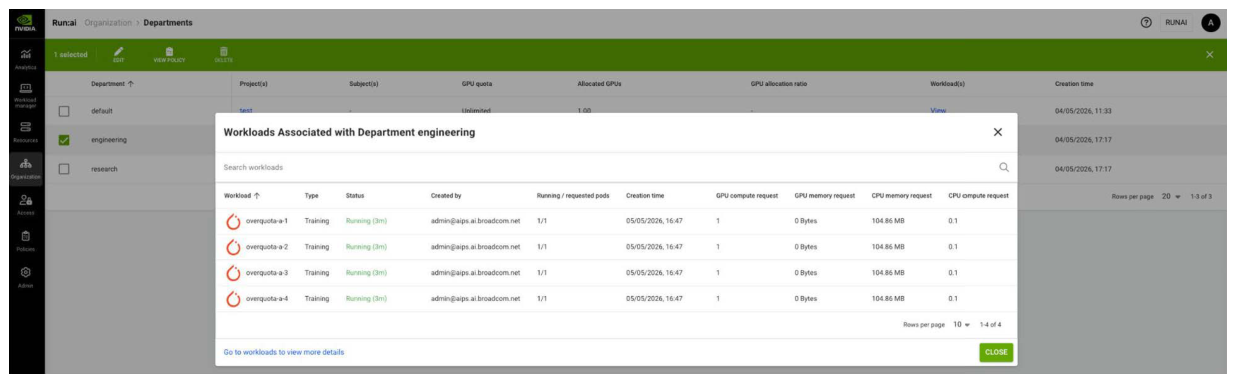This screenshot has width=1236, height=383.
Task: Clear selection with the green bar X
Action: (1209, 54)
